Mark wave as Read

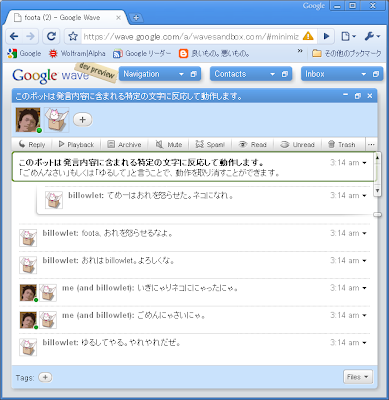click(x=253, y=144)
